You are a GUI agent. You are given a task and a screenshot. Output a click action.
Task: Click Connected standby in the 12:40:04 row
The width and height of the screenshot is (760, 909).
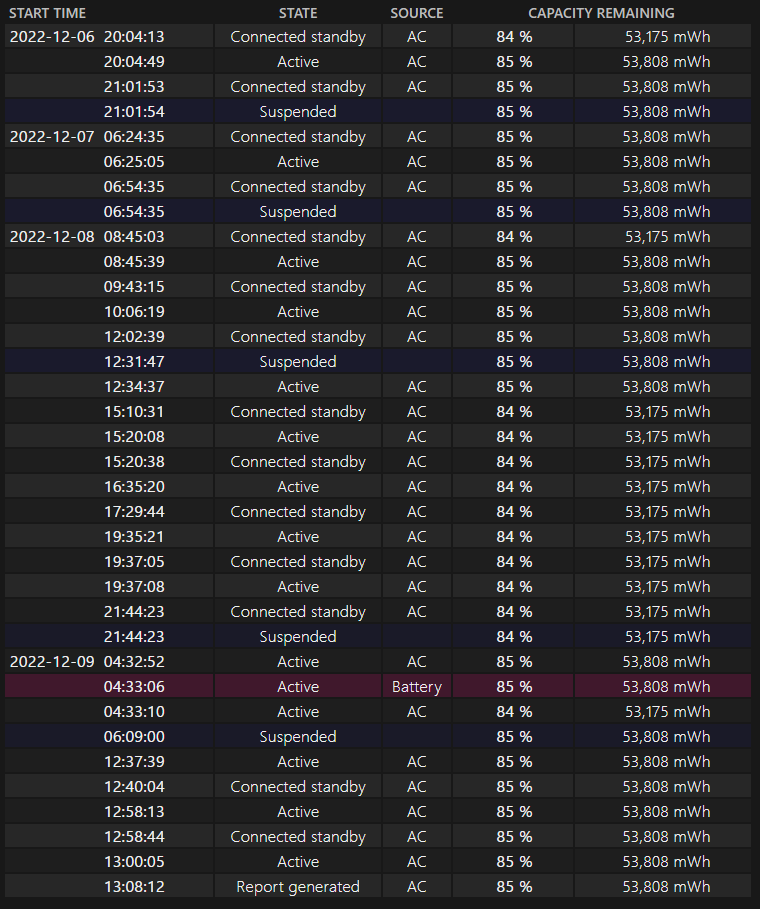coord(298,787)
